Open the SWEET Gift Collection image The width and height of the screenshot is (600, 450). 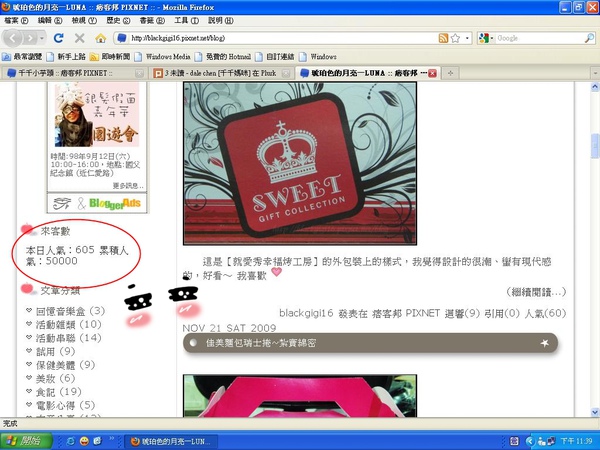[300, 163]
